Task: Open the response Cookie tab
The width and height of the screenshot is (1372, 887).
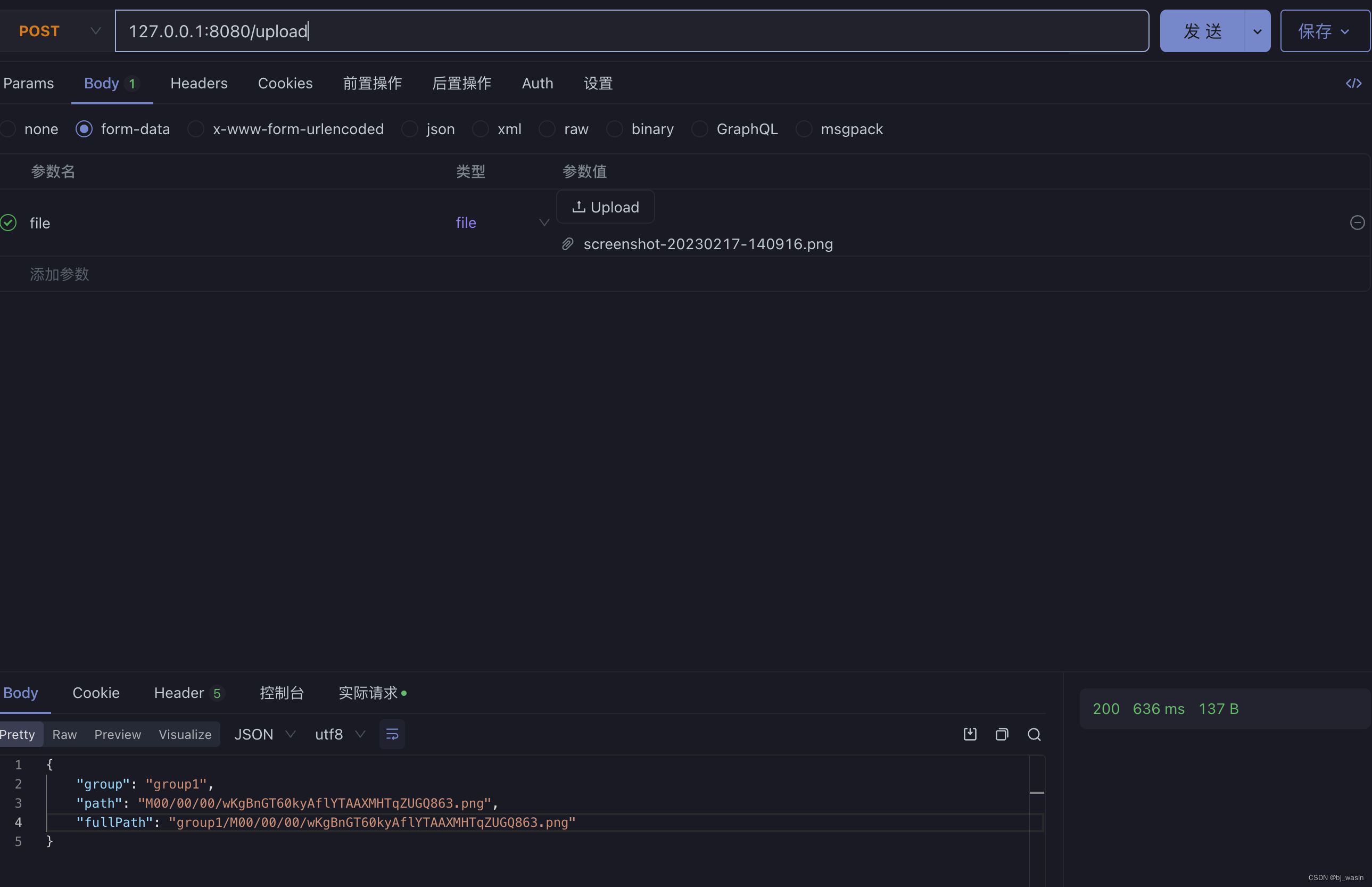Action: tap(96, 693)
